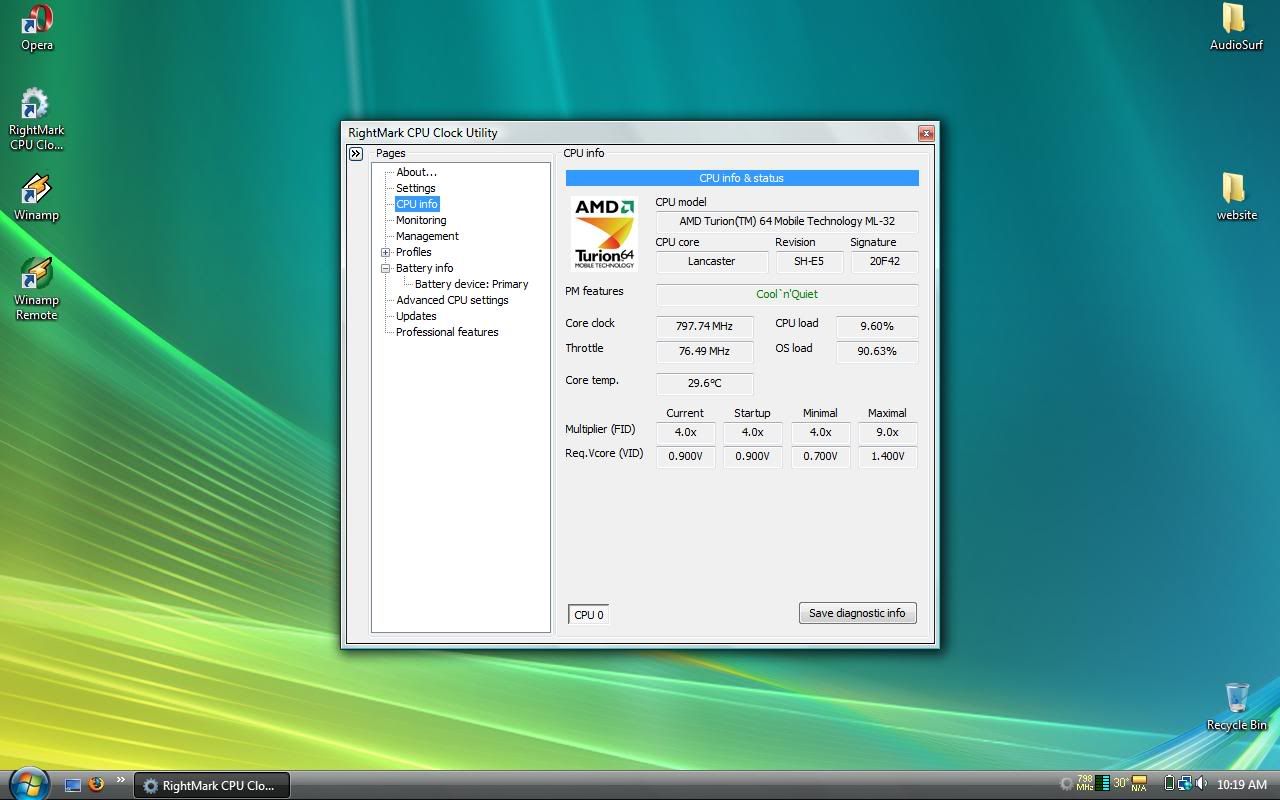This screenshot has width=1280, height=800.
Task: Click the CPU load bars tray icon
Action: tap(1103, 784)
